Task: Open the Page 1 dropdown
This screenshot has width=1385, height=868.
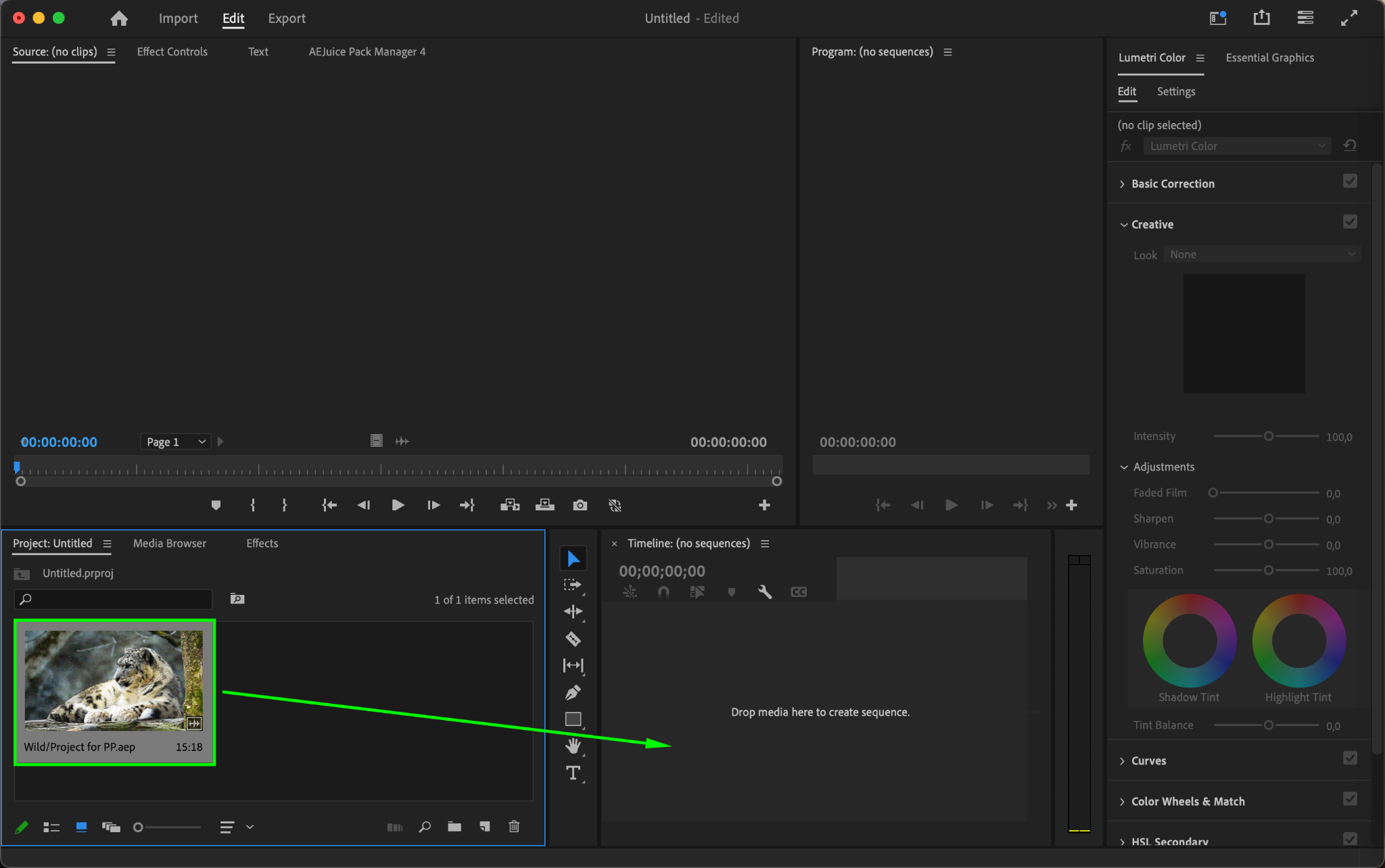Action: pyautogui.click(x=175, y=441)
